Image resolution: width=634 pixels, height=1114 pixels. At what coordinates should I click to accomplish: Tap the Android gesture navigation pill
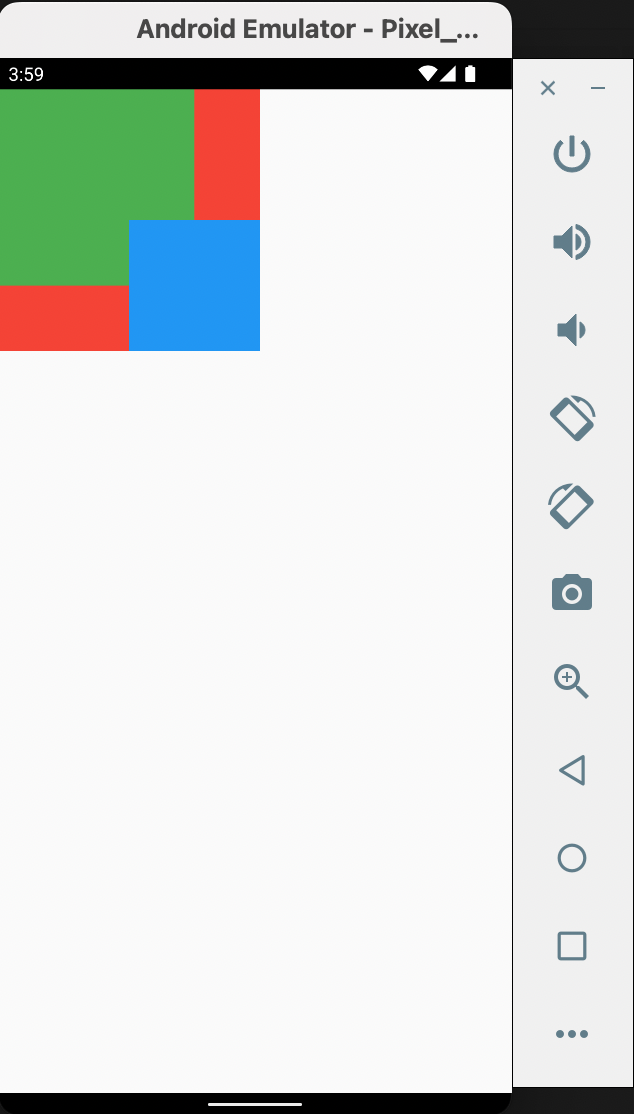coord(255,1104)
